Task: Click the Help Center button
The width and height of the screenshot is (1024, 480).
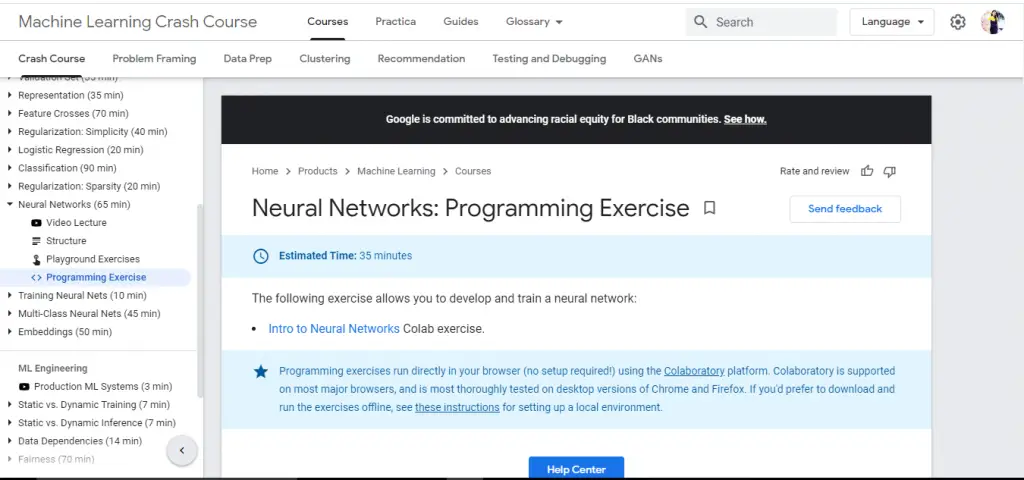Action: click(x=576, y=469)
